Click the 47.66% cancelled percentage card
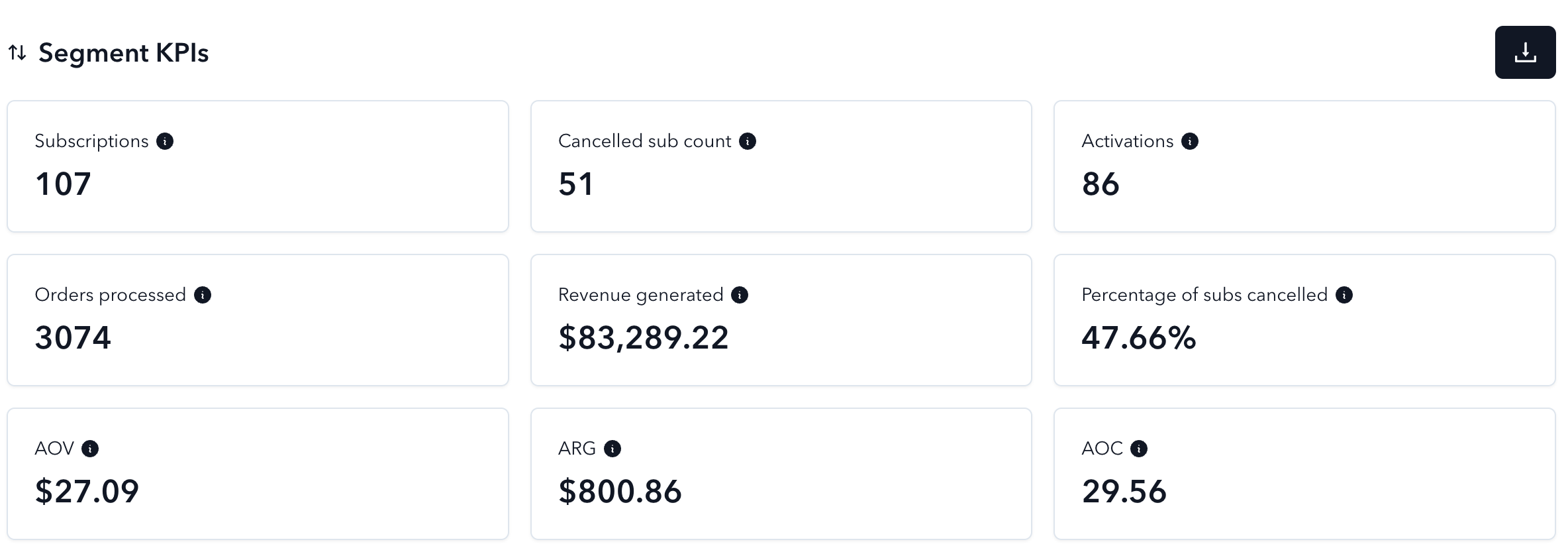This screenshot has height=558, width=1568. pos(1304,320)
